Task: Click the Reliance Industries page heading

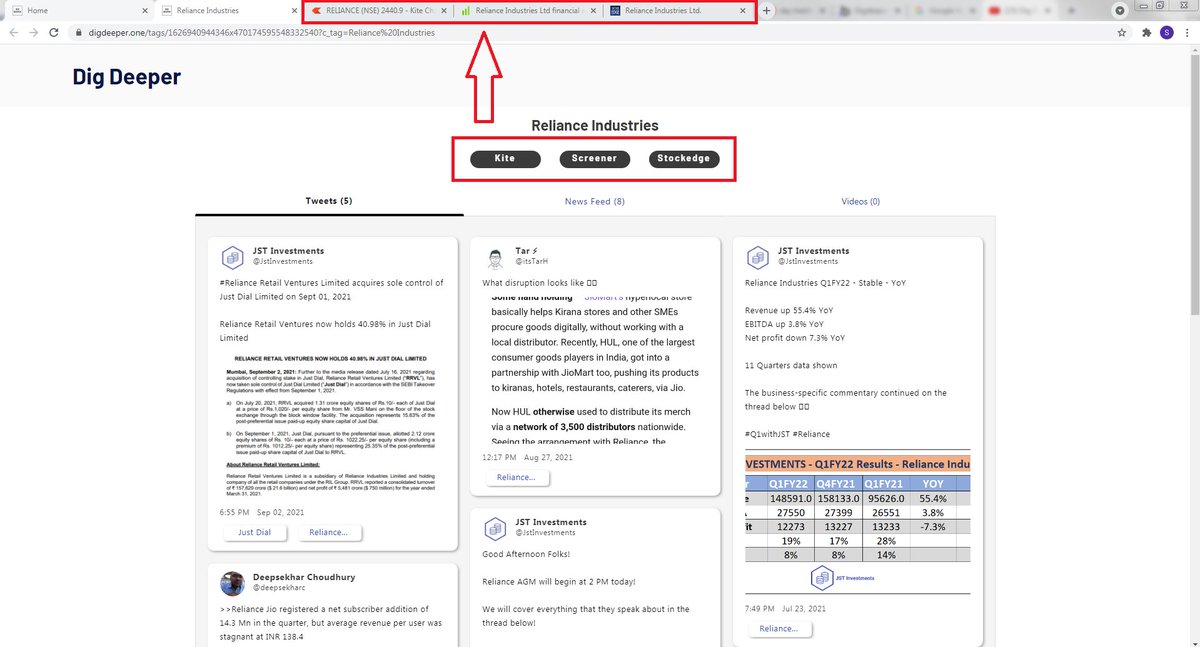Action: (595, 126)
